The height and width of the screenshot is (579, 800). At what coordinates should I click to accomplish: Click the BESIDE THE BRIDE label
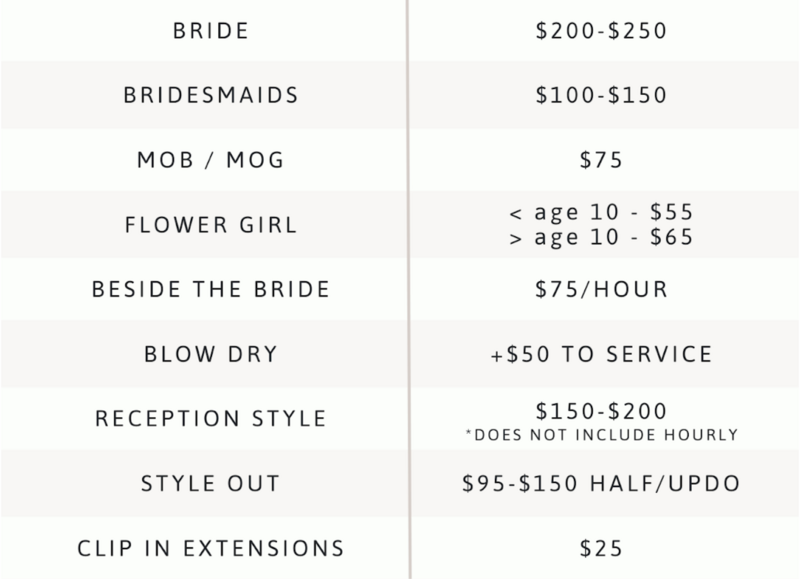(211, 289)
